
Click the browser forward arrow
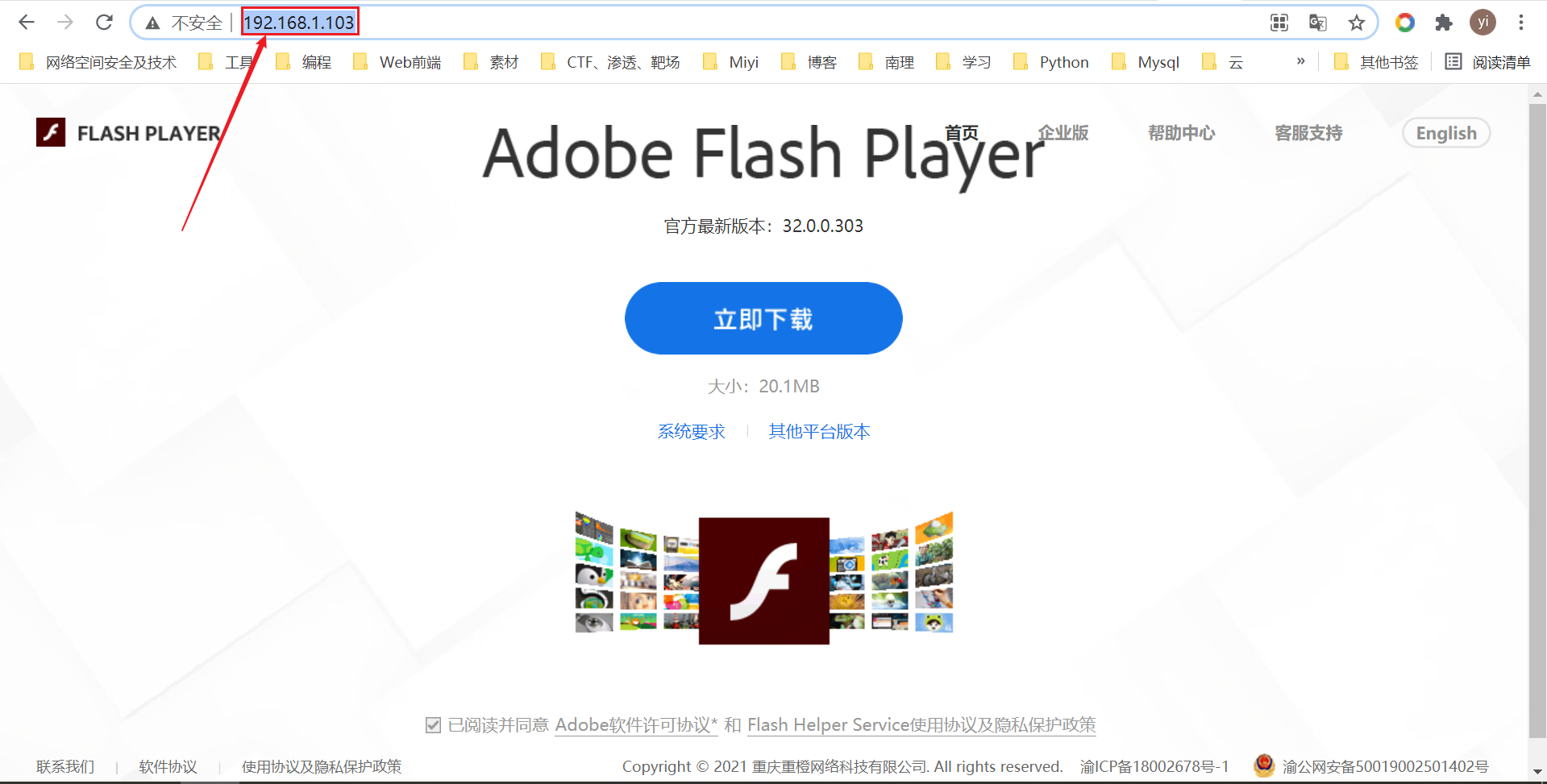65,23
